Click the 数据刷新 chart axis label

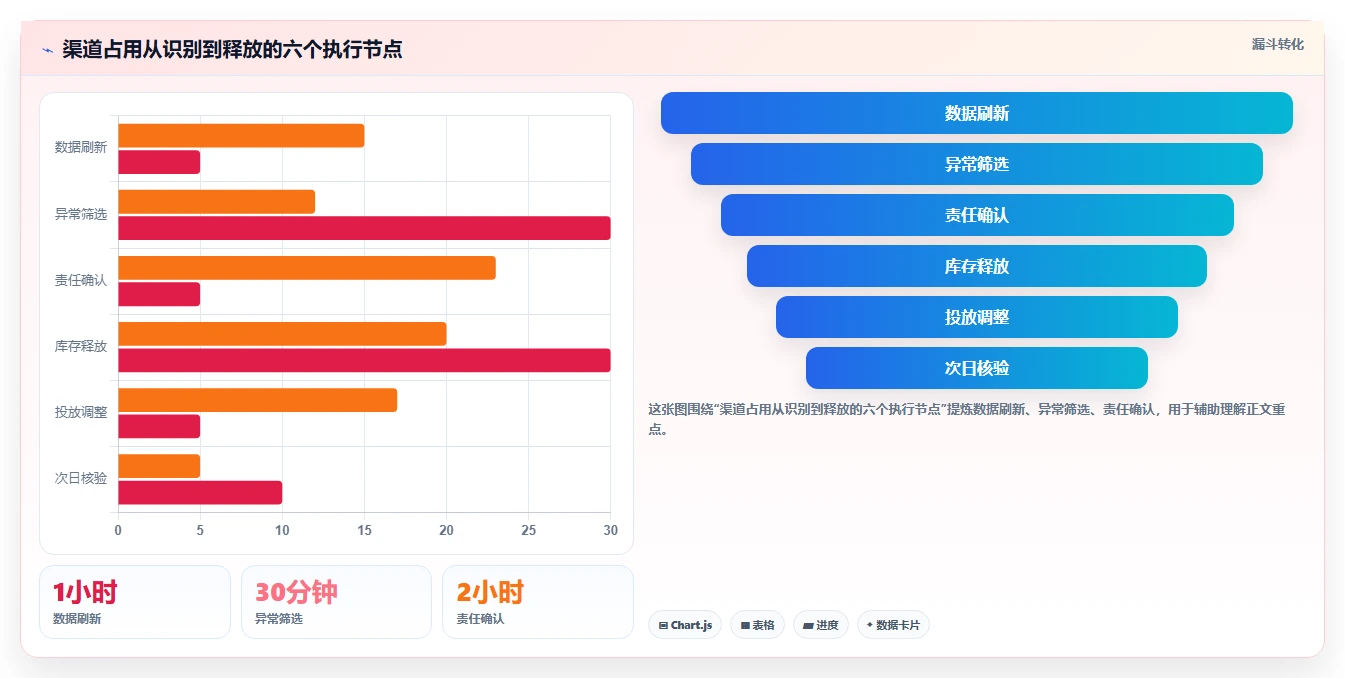[81, 148]
